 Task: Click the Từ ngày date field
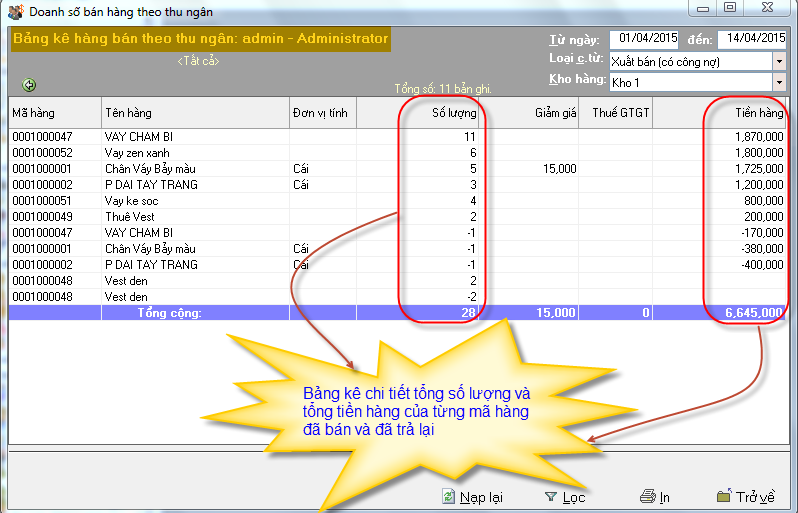click(x=649, y=39)
